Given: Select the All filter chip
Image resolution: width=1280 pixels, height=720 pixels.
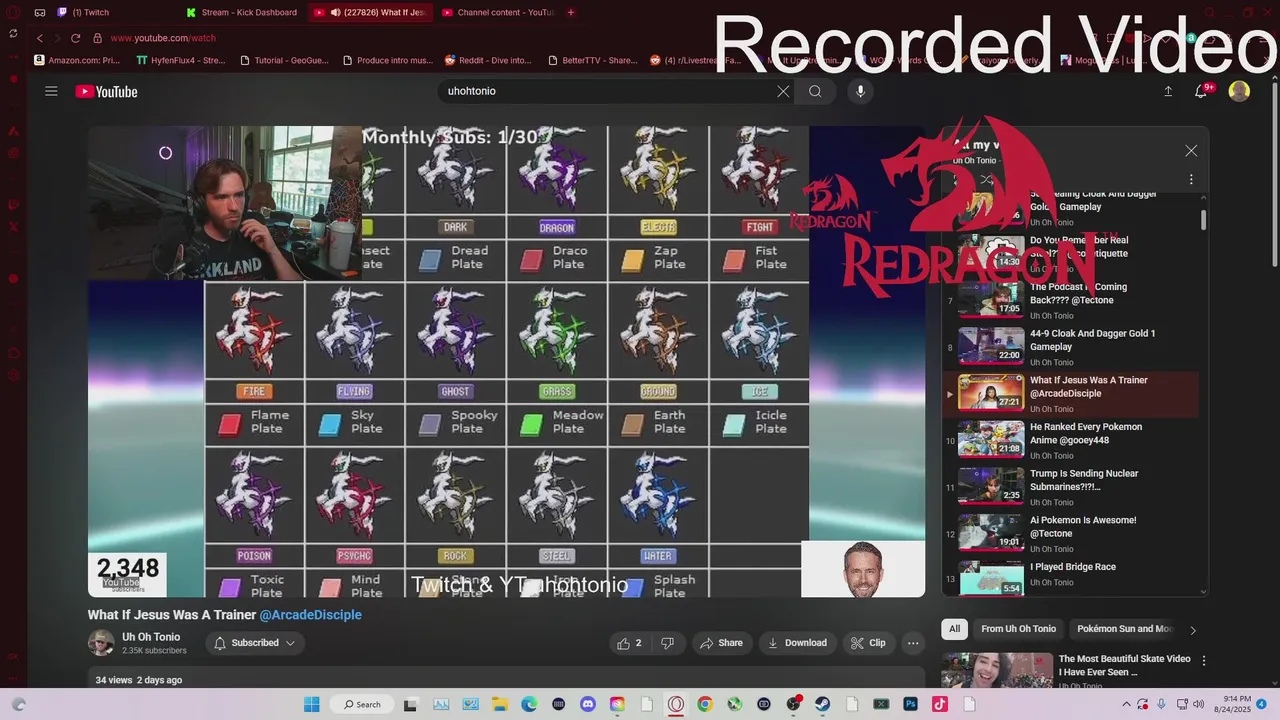Looking at the screenshot, I should click(954, 629).
